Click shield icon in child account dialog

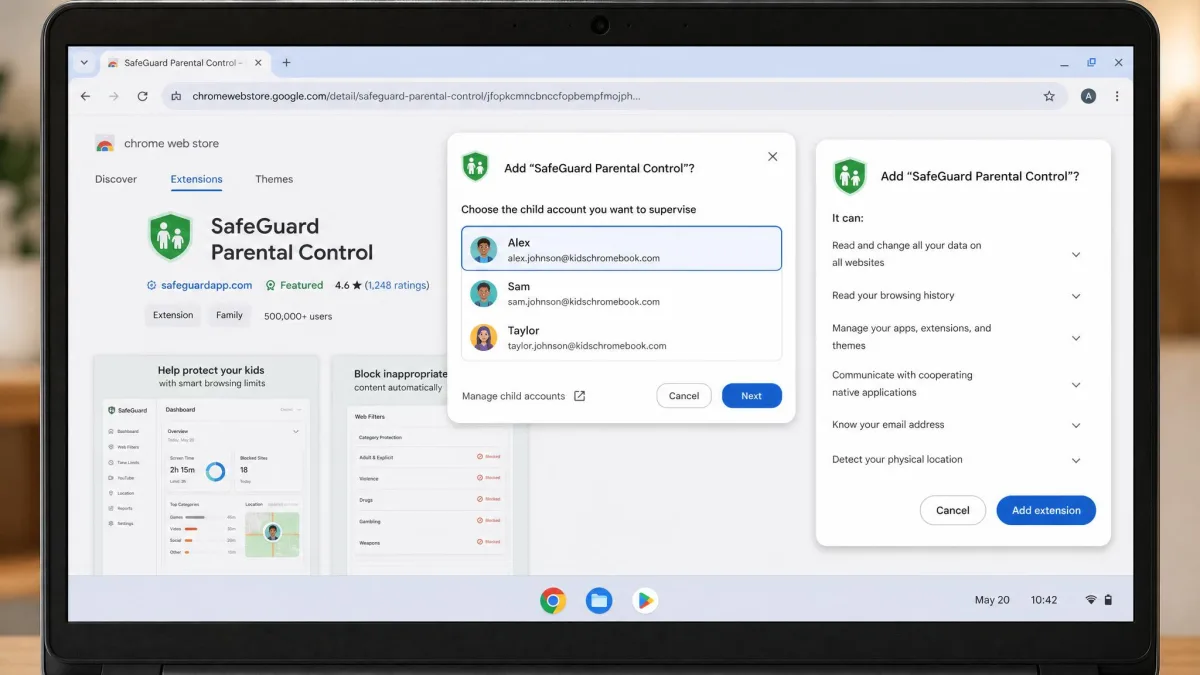click(475, 167)
